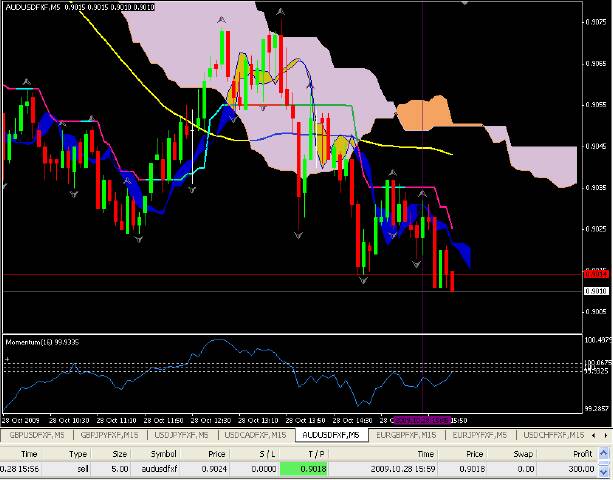Show chart tabs further right
613x480 pixels.
pyautogui.click(x=606, y=435)
